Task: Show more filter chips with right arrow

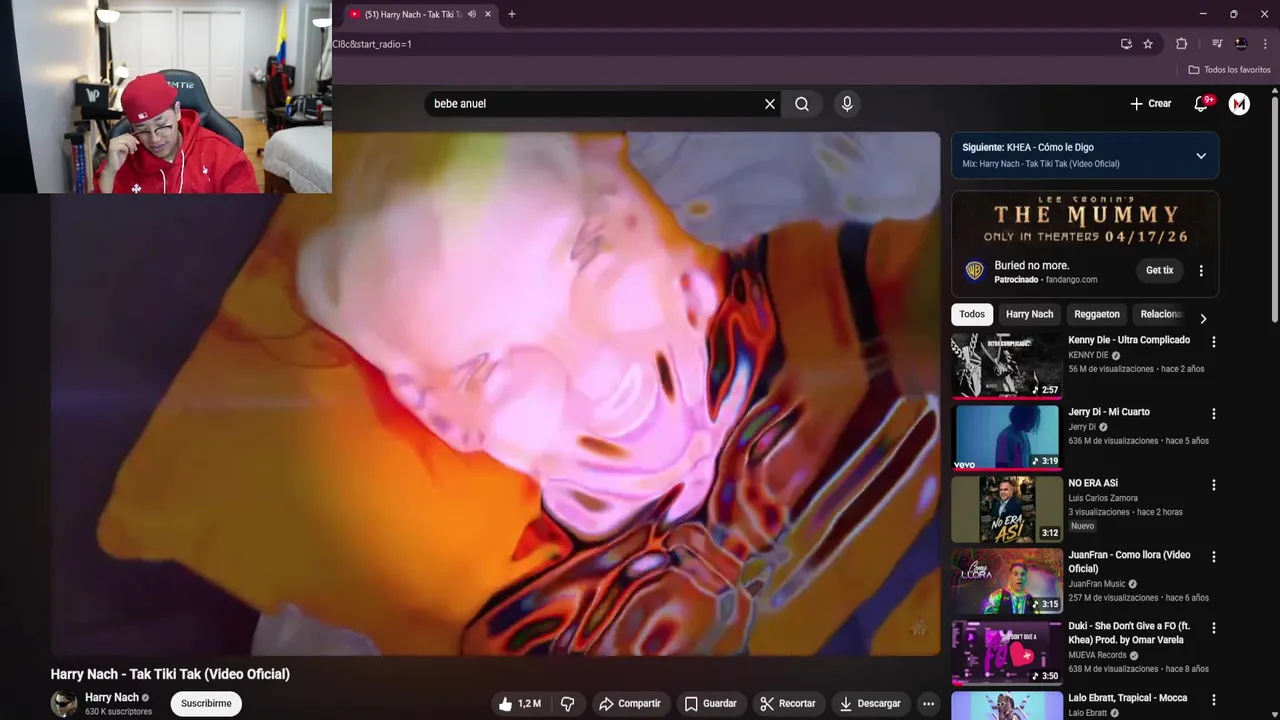Action: [x=1203, y=318]
